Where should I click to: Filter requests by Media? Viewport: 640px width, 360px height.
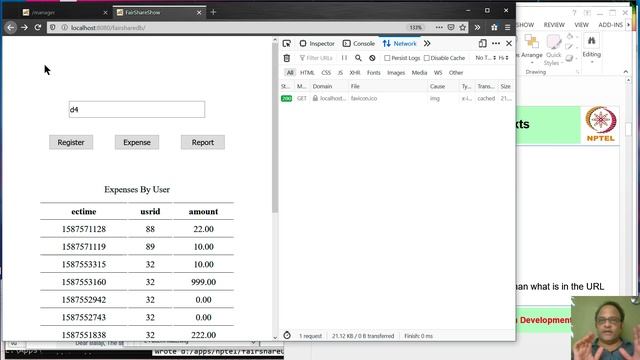pos(419,73)
